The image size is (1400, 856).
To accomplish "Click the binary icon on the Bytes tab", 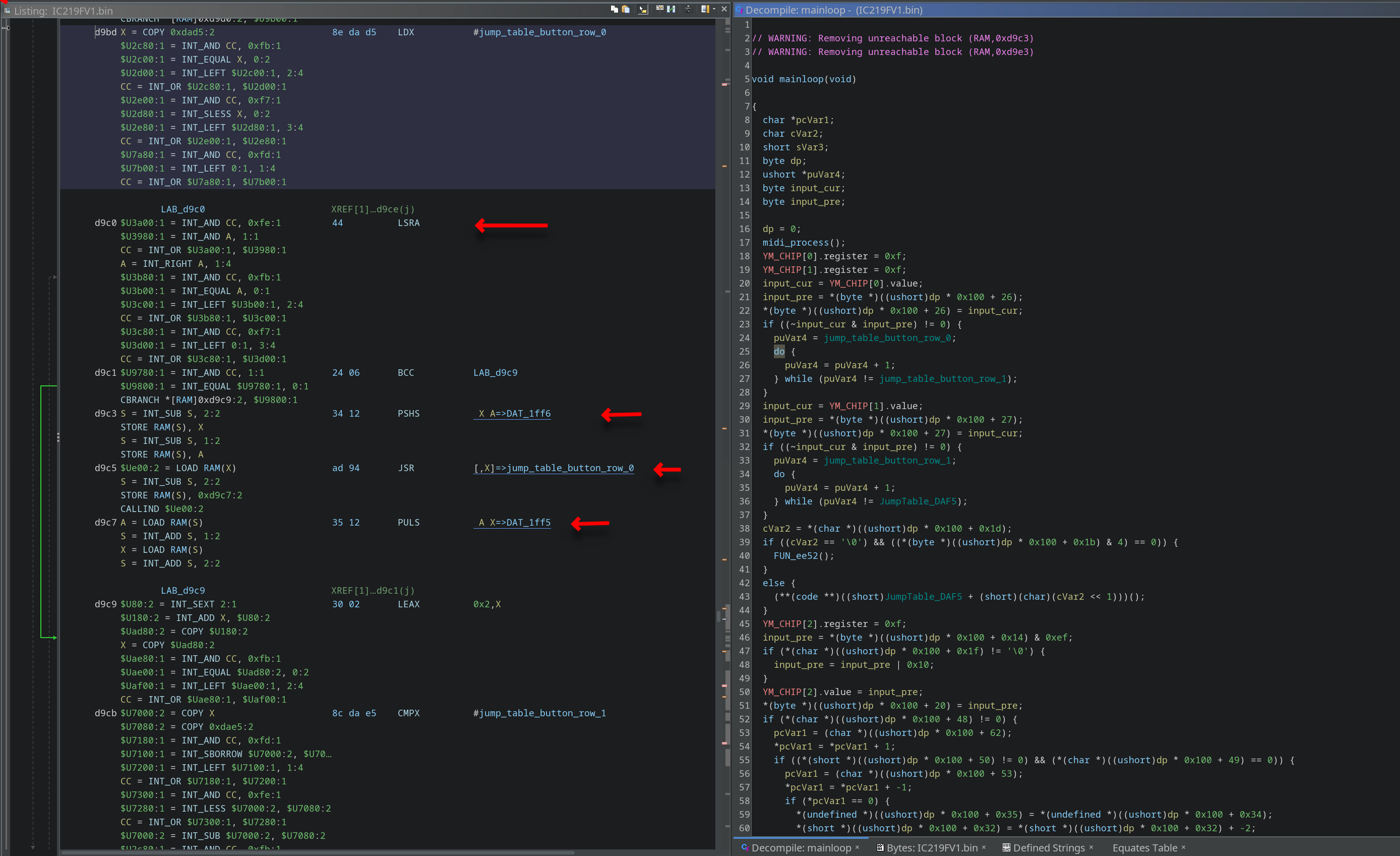I will pos(881,847).
